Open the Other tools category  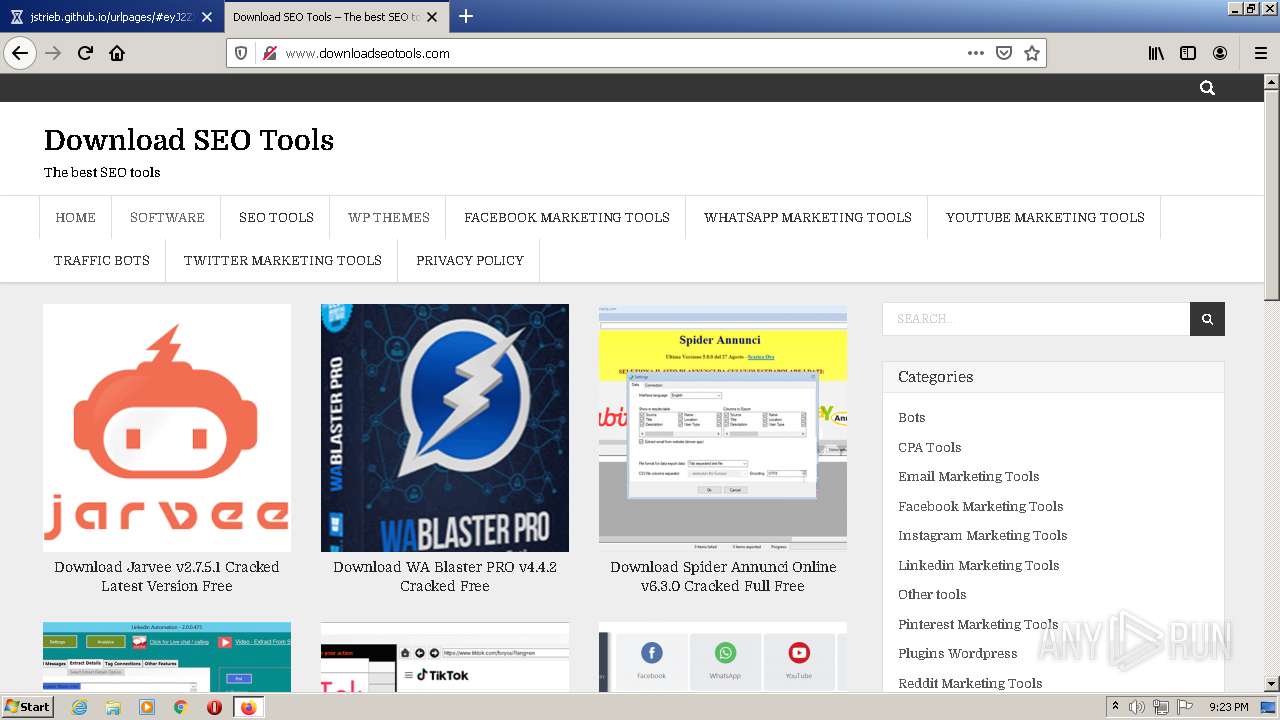[932, 594]
